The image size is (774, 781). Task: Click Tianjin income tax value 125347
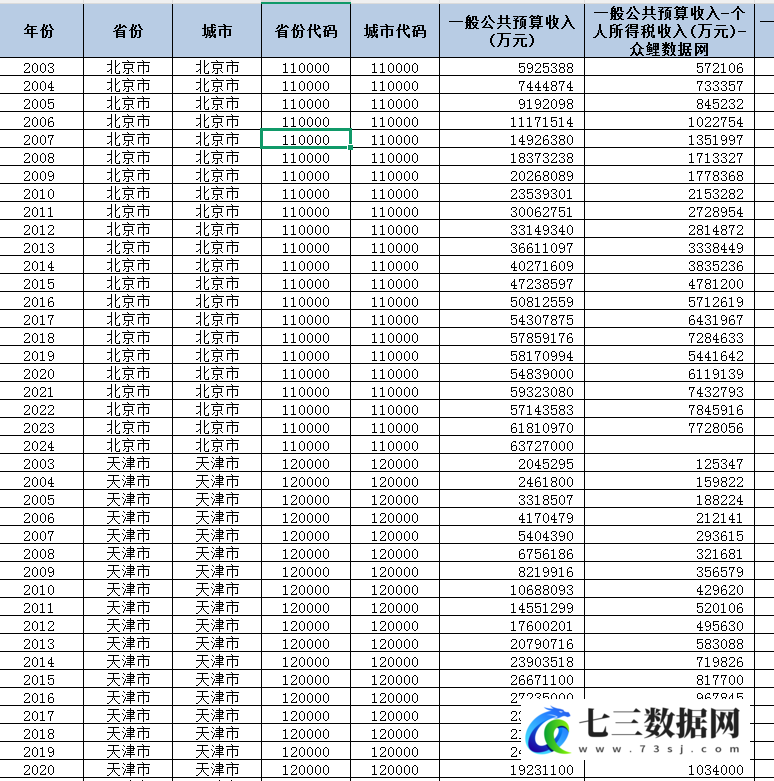coord(720,464)
